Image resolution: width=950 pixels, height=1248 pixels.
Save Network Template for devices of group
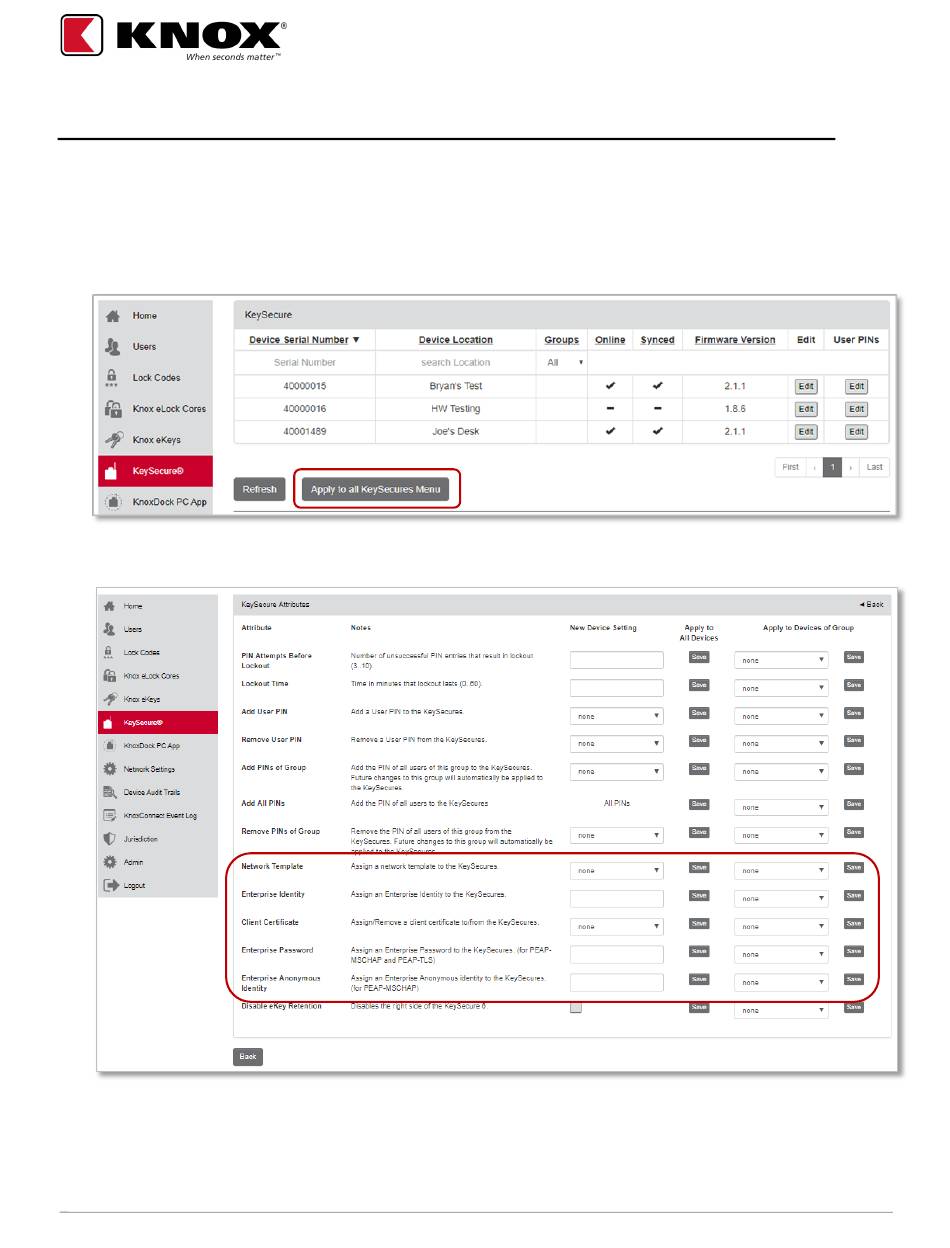(853, 868)
